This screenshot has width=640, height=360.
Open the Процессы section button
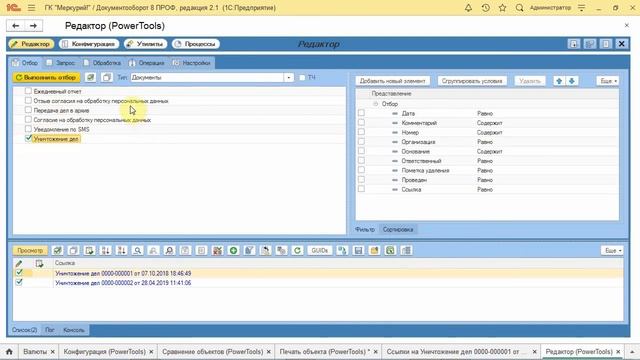[x=196, y=44]
